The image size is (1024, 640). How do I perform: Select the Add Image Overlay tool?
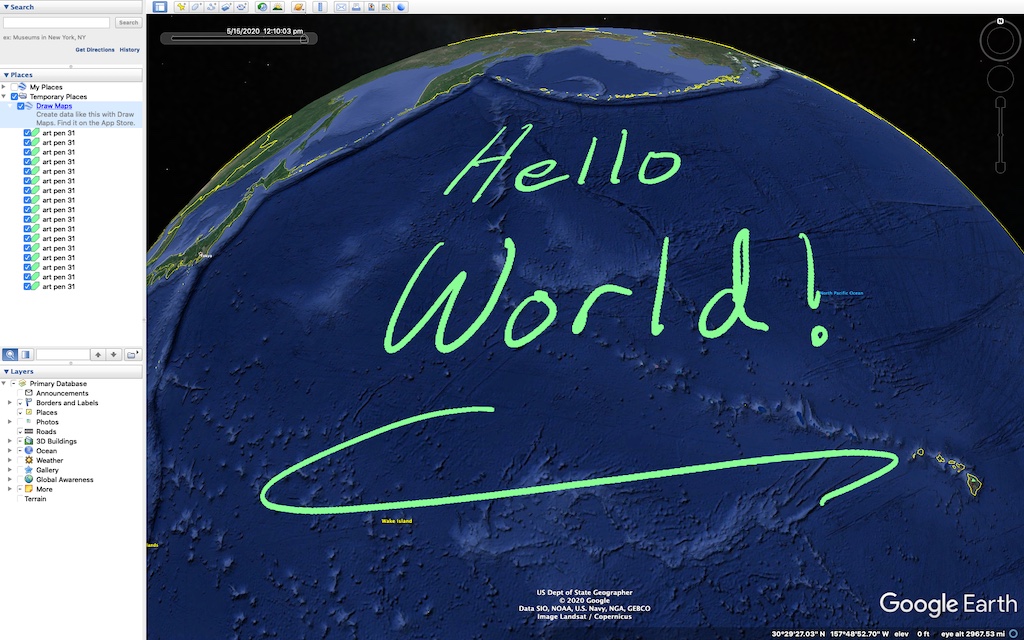[x=226, y=7]
